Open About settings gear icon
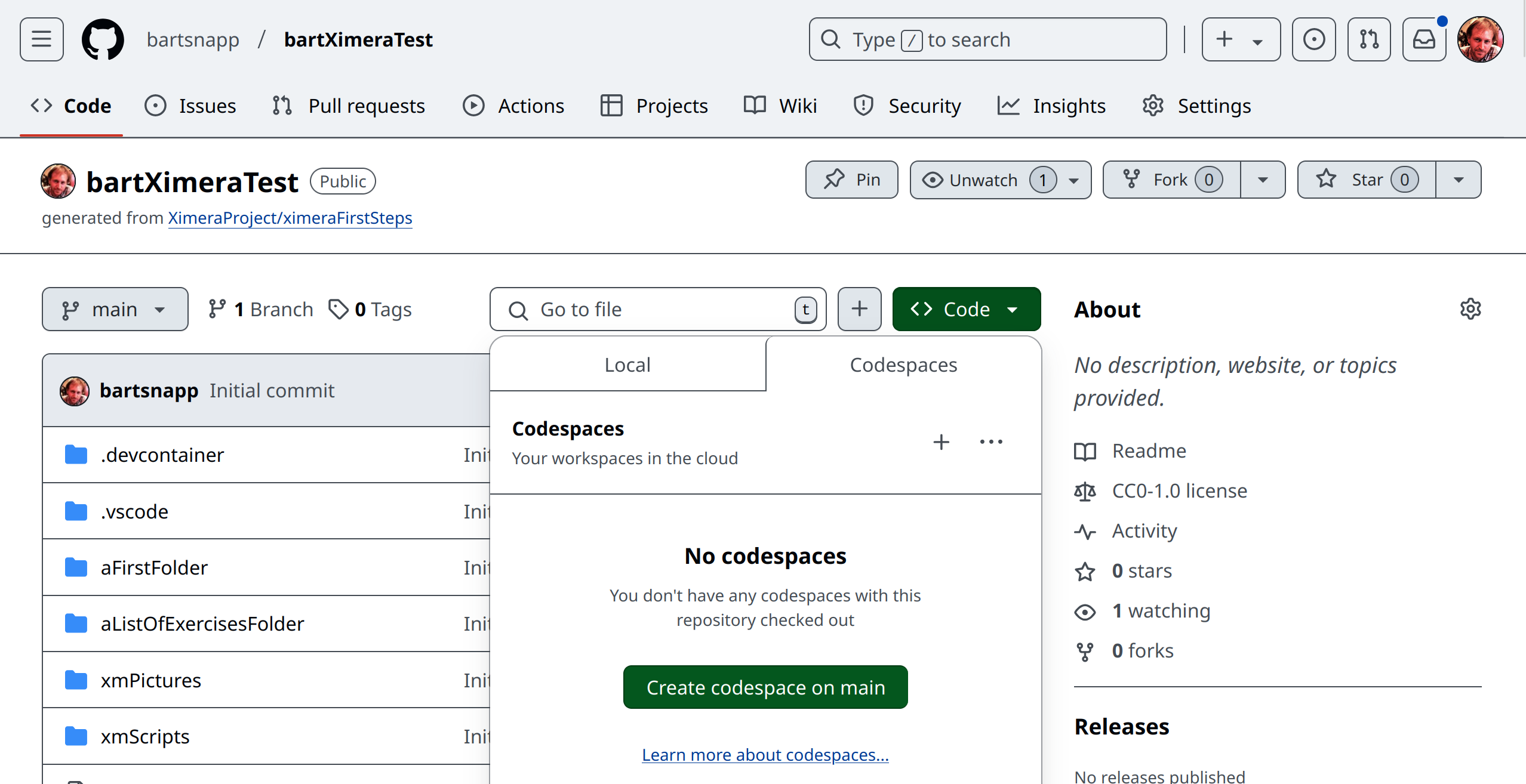The width and height of the screenshot is (1526, 784). pyautogui.click(x=1470, y=309)
